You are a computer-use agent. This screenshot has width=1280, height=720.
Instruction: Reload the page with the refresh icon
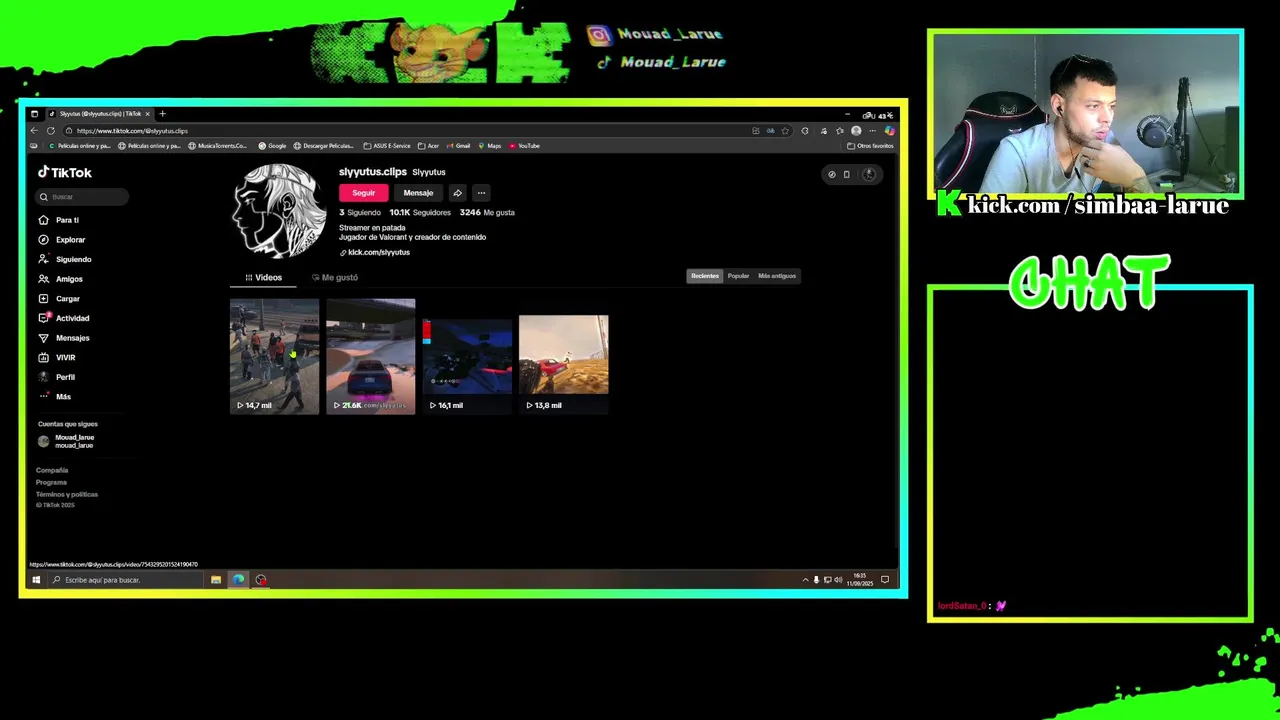click(51, 131)
